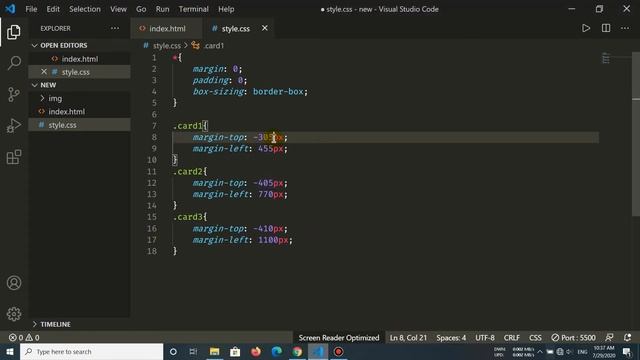Change encoding via UTF-8 status item
This screenshot has width=640, height=360.
click(x=485, y=338)
